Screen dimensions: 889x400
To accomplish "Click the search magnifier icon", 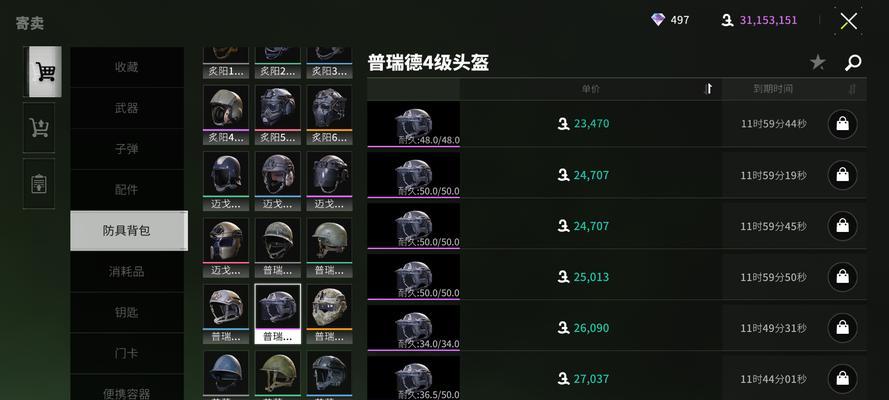I will click(x=853, y=62).
